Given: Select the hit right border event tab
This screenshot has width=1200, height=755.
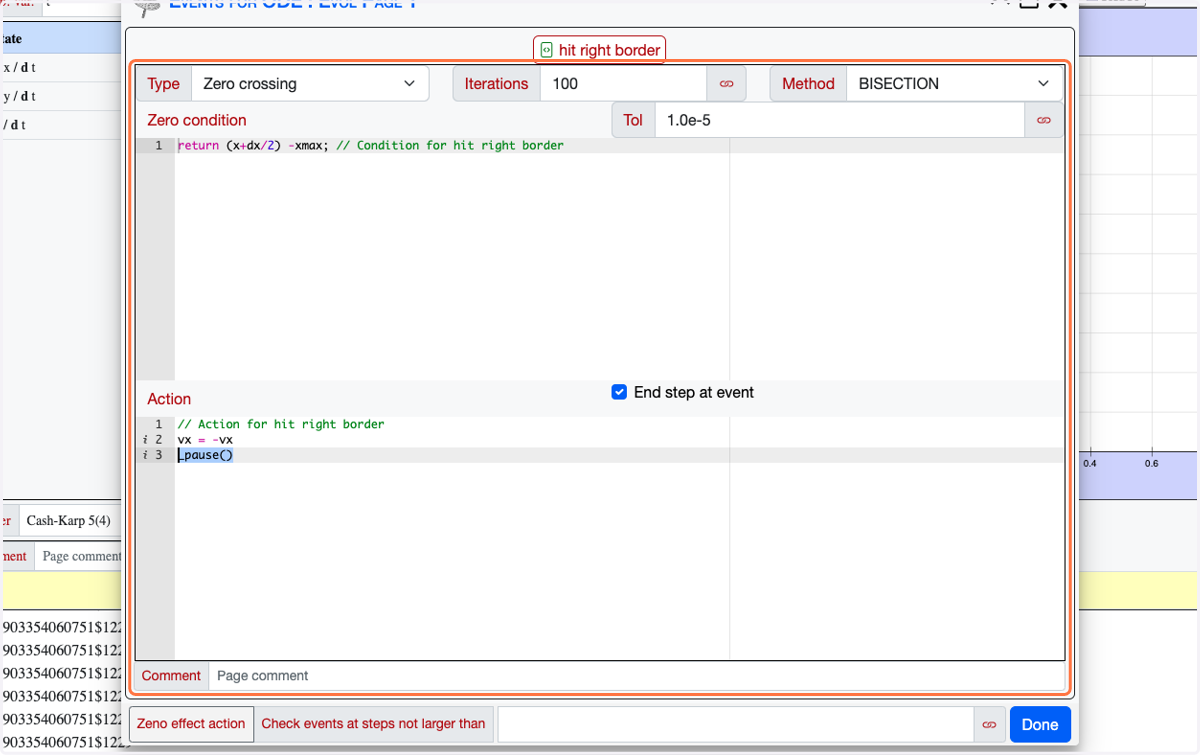Looking at the screenshot, I should click(599, 50).
